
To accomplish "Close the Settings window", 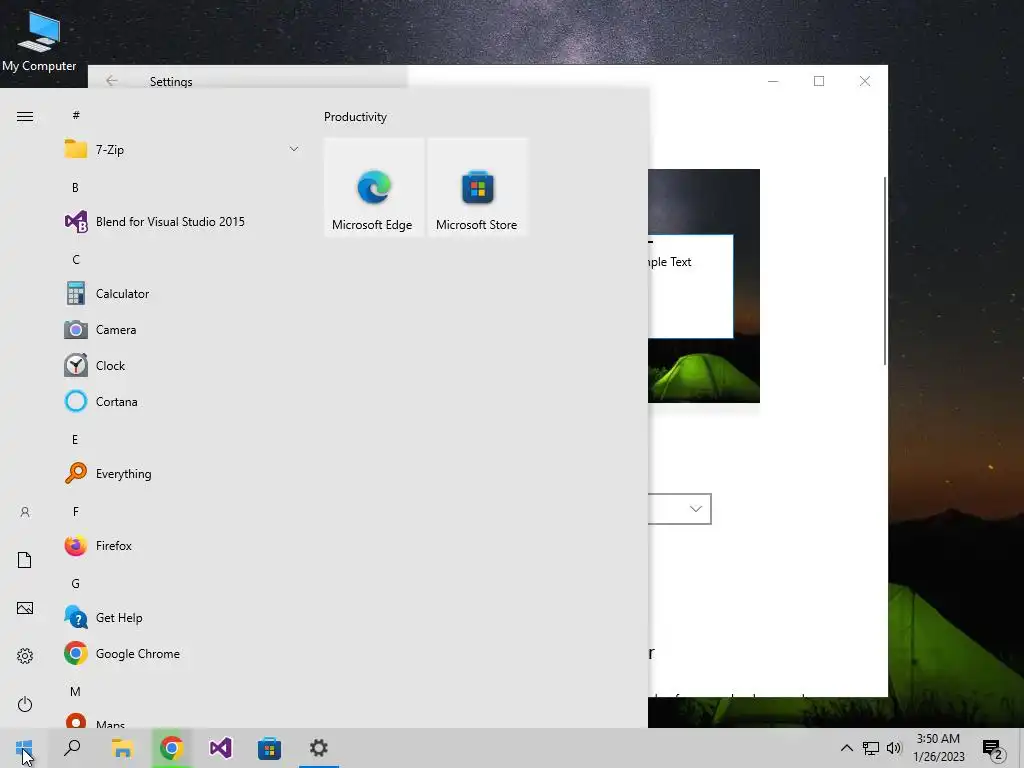I will tap(865, 81).
